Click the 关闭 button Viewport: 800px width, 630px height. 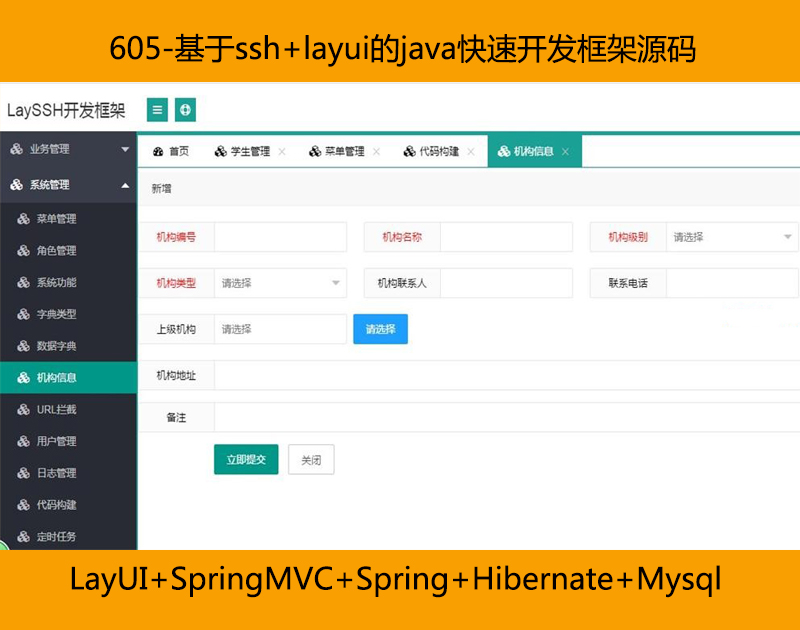pyautogui.click(x=311, y=460)
